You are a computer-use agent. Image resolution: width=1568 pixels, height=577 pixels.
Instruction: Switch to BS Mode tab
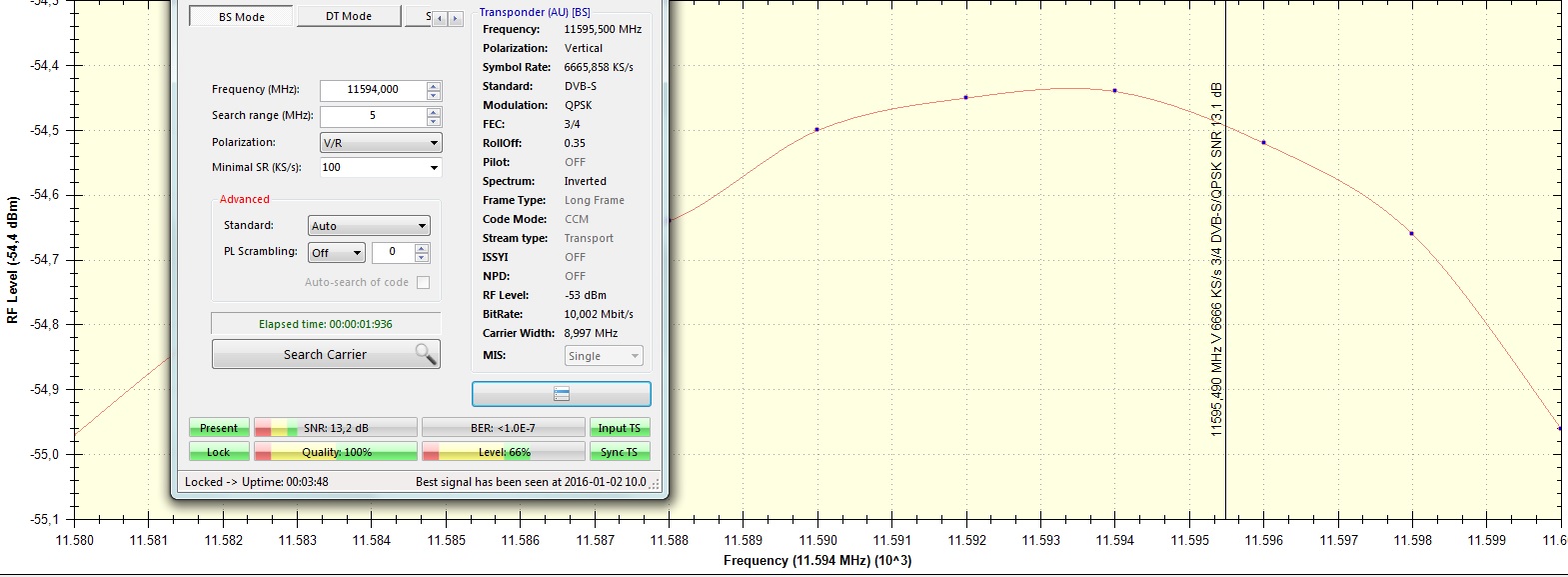click(242, 17)
